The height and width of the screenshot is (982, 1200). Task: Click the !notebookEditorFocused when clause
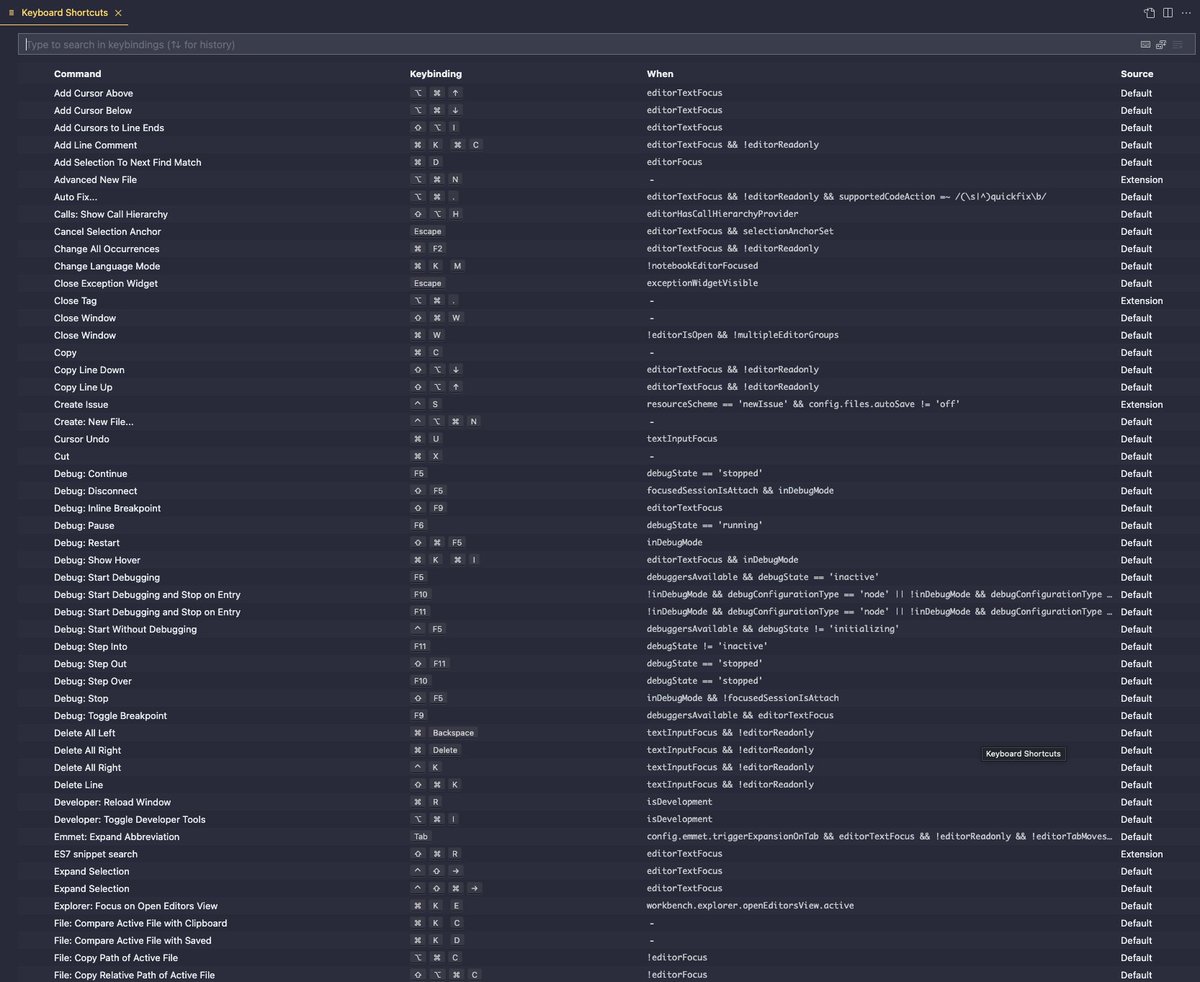point(702,266)
